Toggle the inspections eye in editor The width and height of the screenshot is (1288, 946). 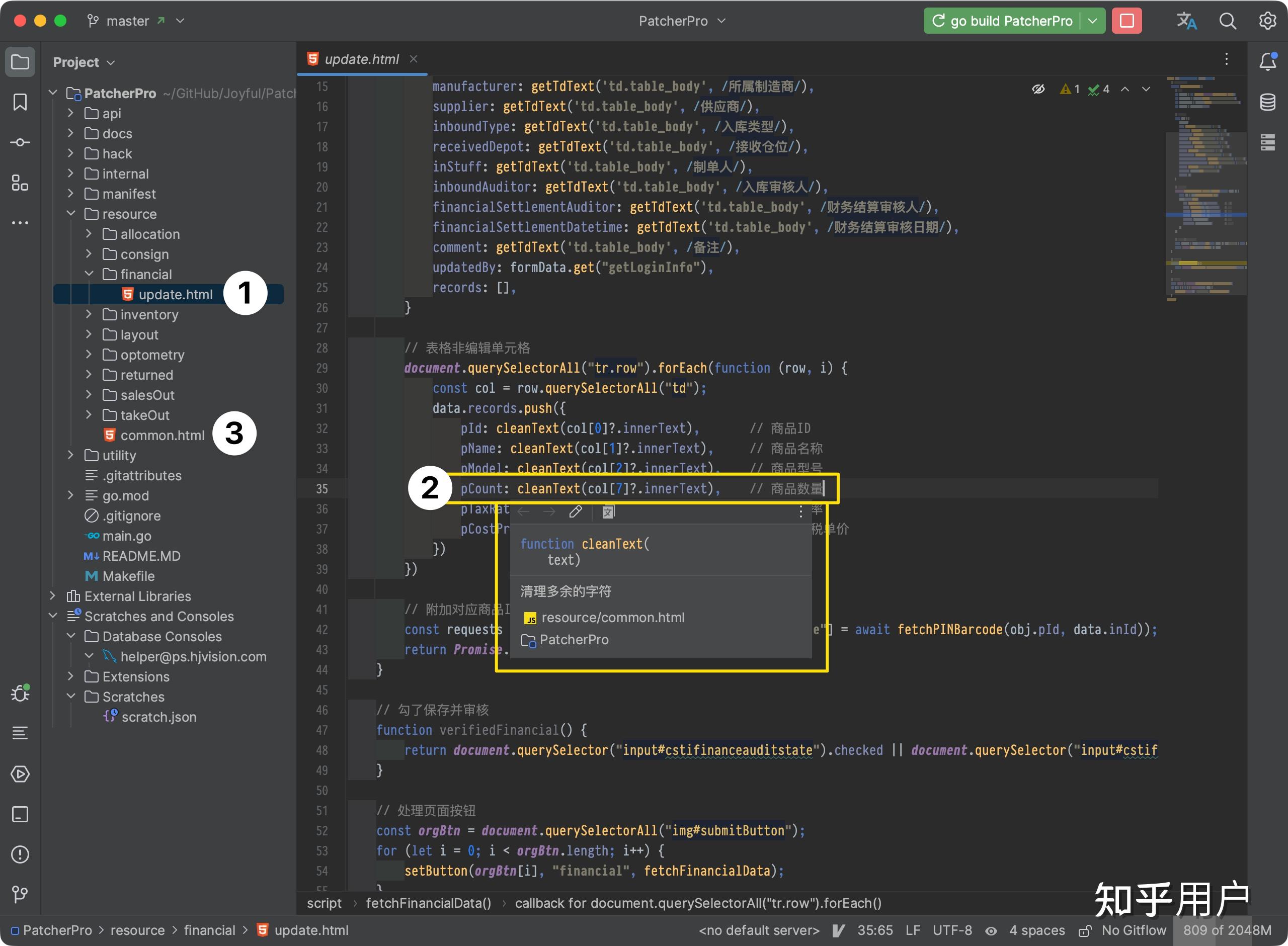click(x=1038, y=90)
